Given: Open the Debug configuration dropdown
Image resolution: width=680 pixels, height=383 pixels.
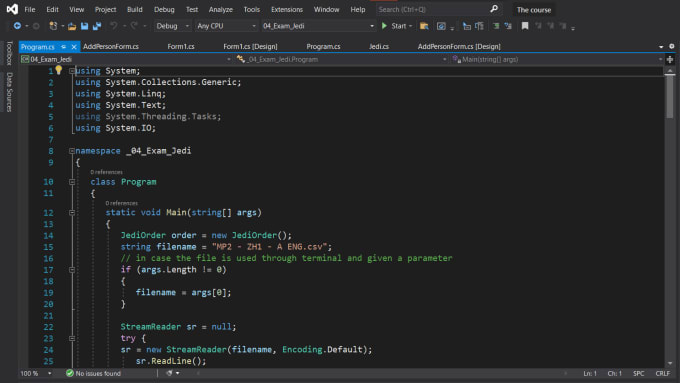Looking at the screenshot, I should point(173,26).
